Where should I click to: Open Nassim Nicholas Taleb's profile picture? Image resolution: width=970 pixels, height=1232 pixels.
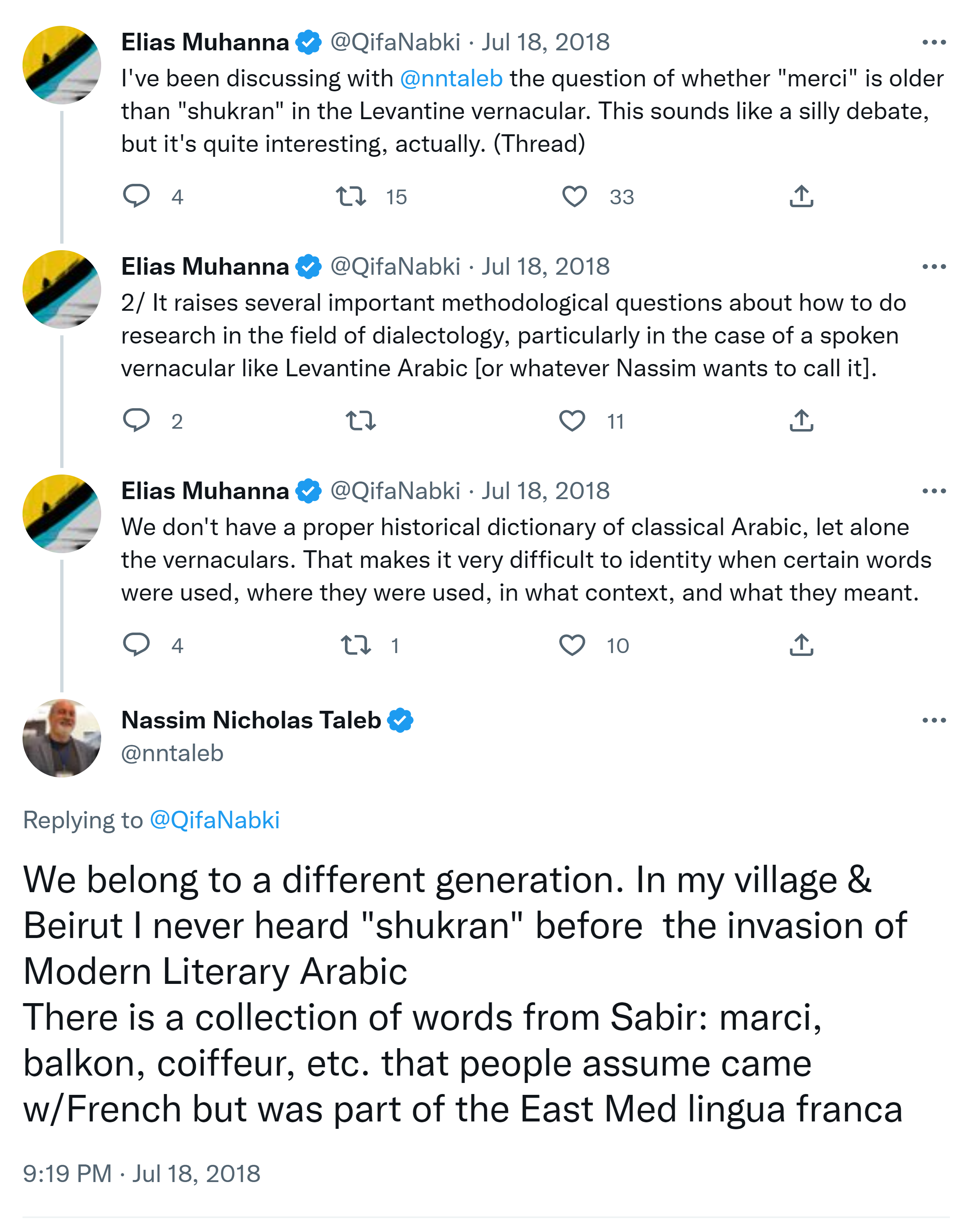[61, 737]
